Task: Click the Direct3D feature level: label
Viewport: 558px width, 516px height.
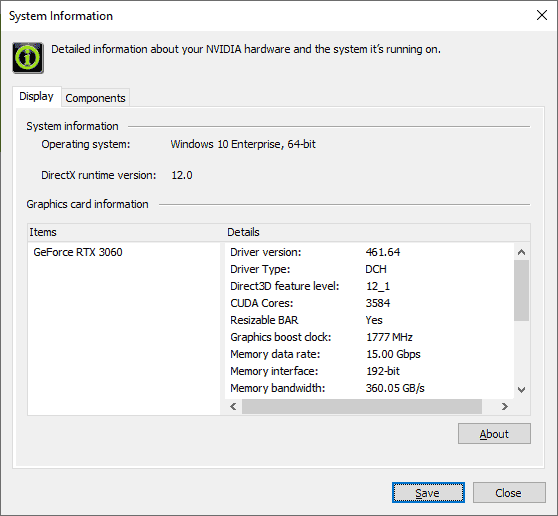Action: tap(285, 286)
